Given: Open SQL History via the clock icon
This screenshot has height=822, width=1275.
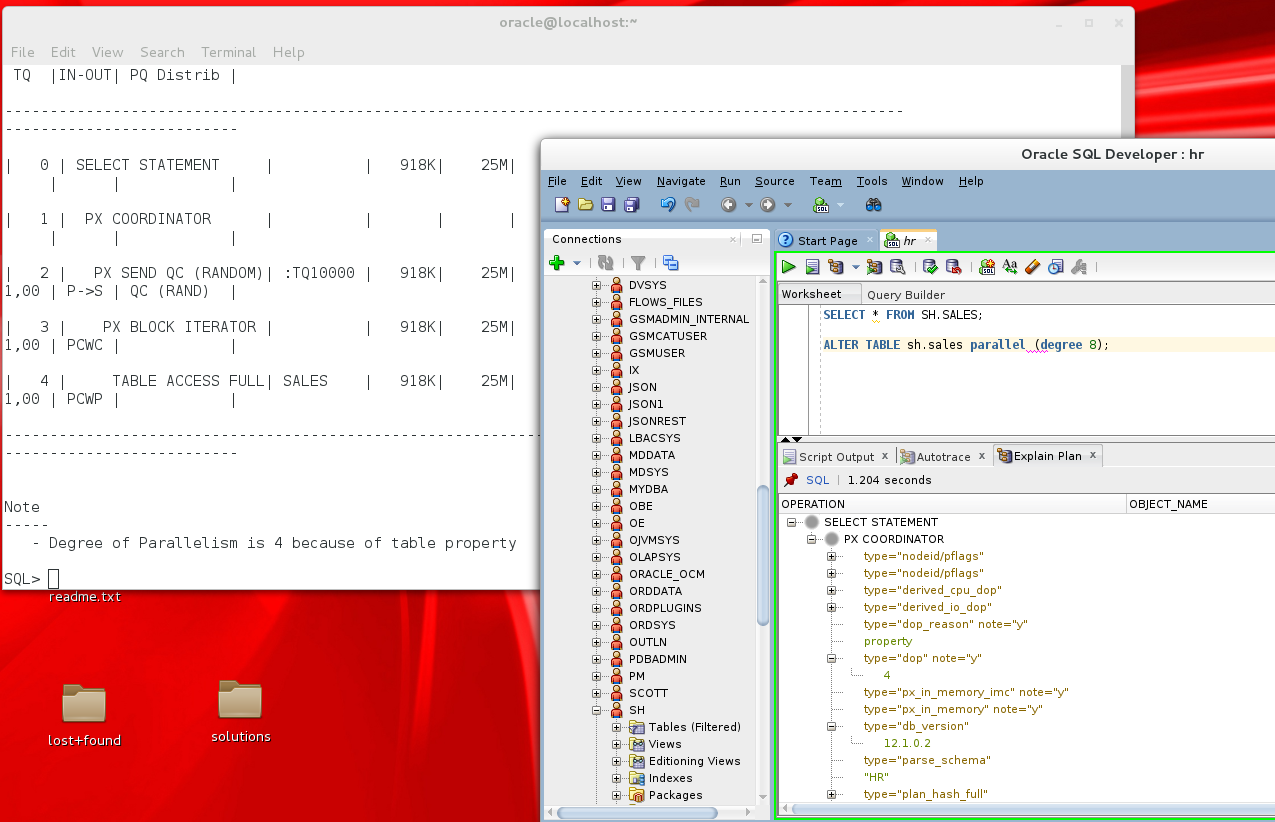Looking at the screenshot, I should pyautogui.click(x=1054, y=266).
